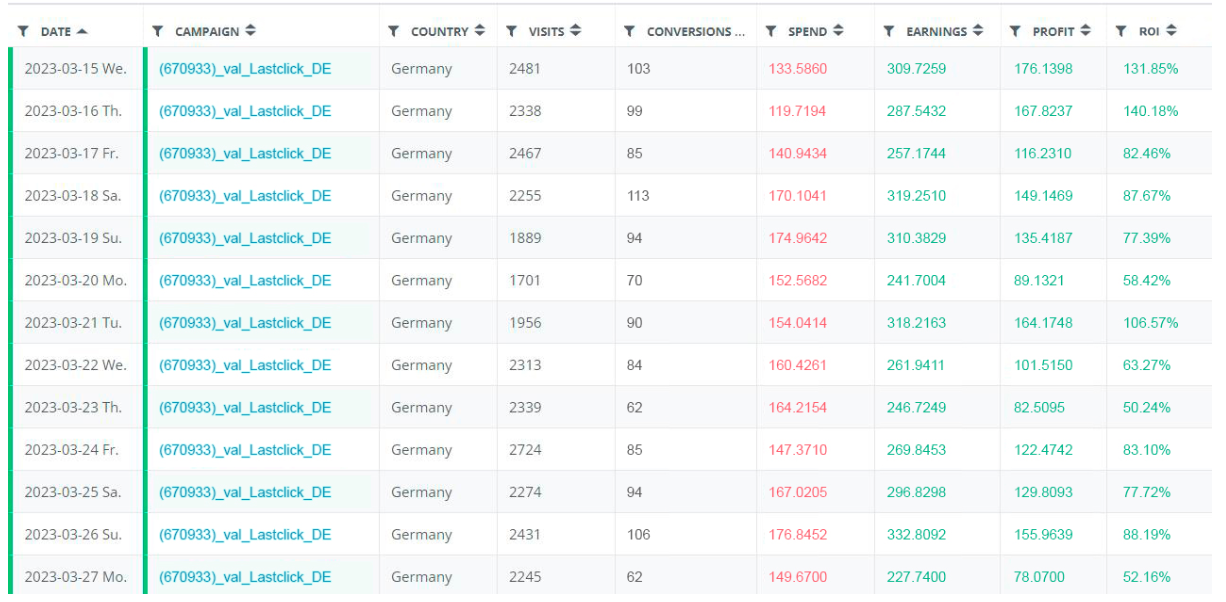Sort by ROI using its sort arrows
Image resolution: width=1226 pixels, height=602 pixels.
[x=1171, y=31]
